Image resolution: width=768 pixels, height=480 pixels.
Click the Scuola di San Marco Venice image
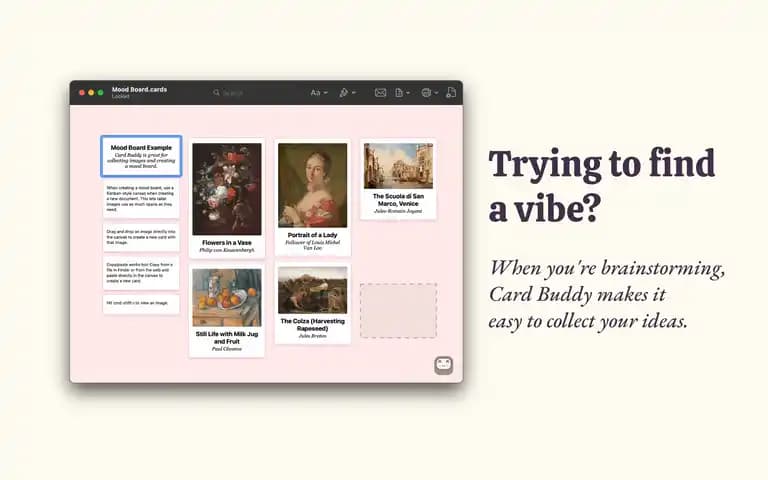398,166
